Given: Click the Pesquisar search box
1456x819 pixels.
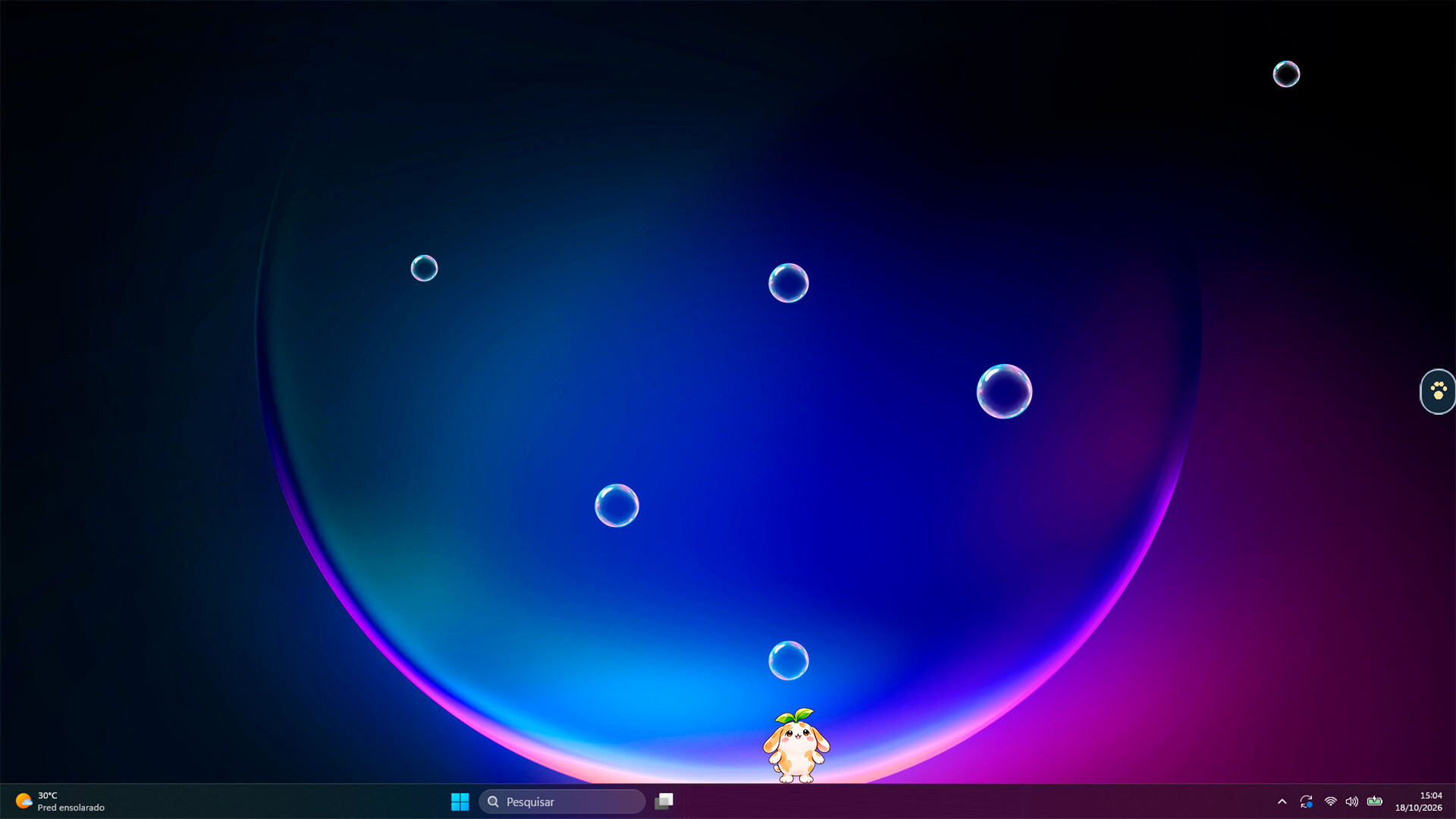Looking at the screenshot, I should click(562, 802).
